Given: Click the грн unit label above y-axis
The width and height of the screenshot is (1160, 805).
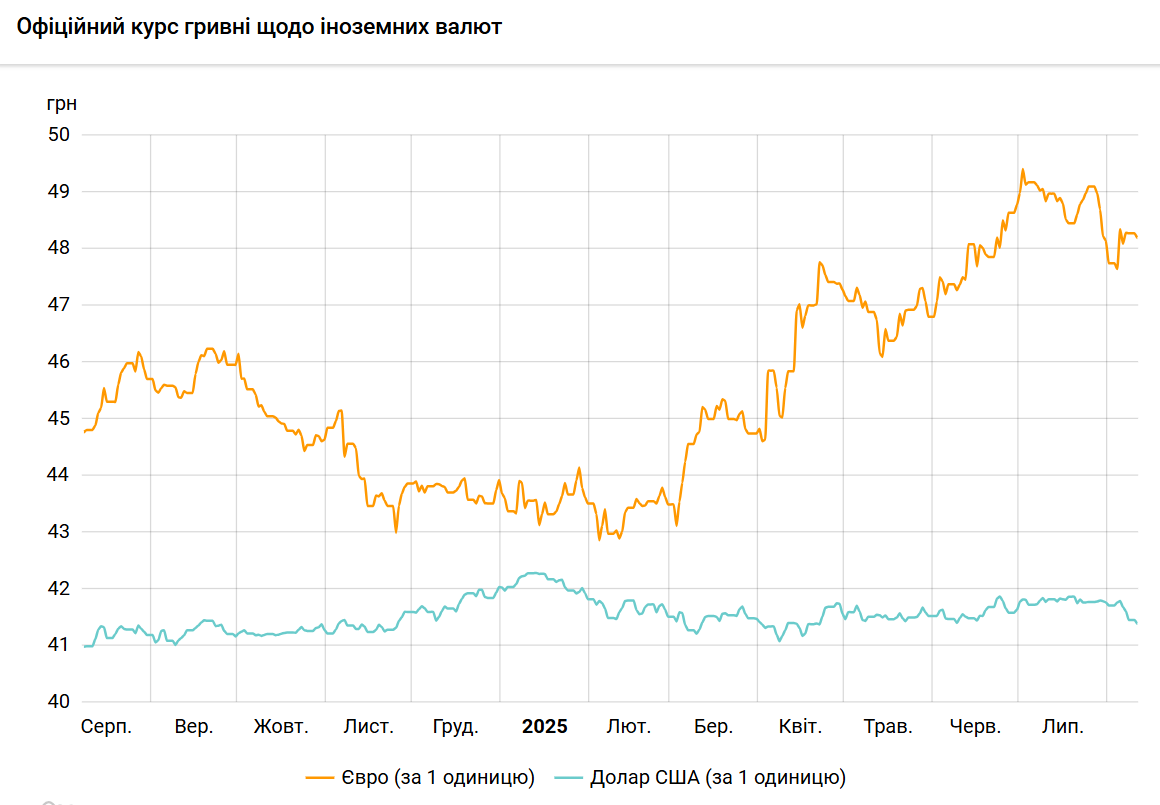Looking at the screenshot, I should click(x=61, y=103).
